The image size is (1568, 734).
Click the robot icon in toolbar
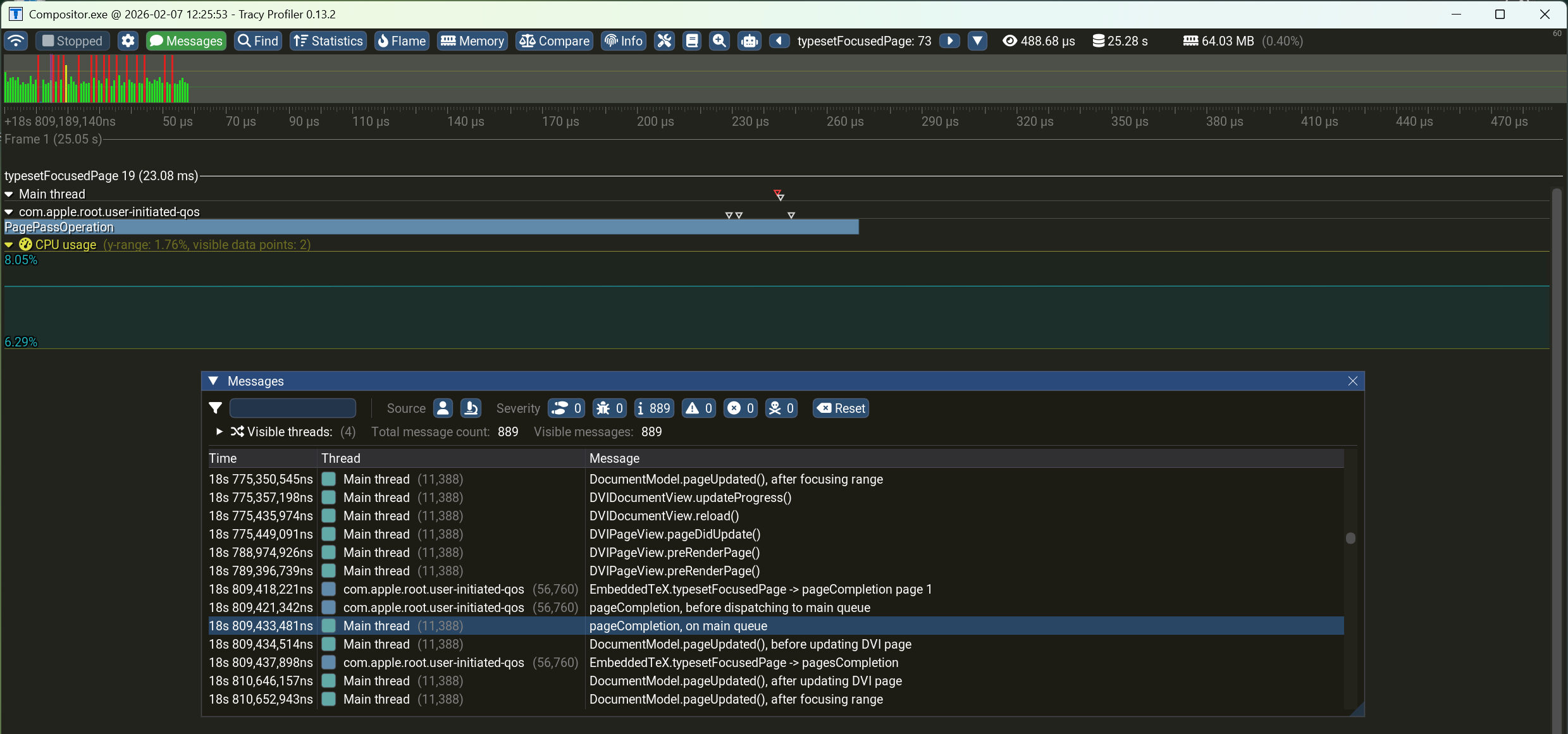749,41
